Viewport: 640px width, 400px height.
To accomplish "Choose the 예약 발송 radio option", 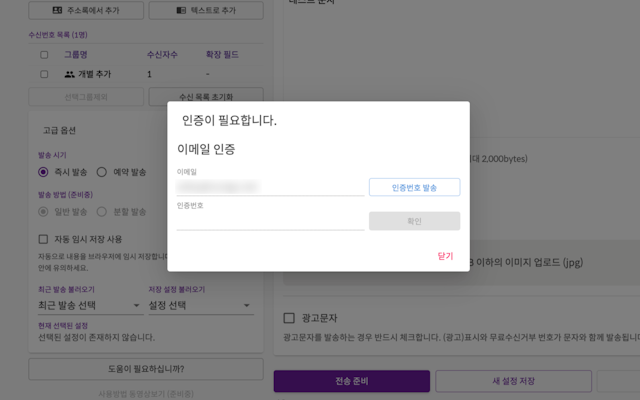I will click(101, 172).
